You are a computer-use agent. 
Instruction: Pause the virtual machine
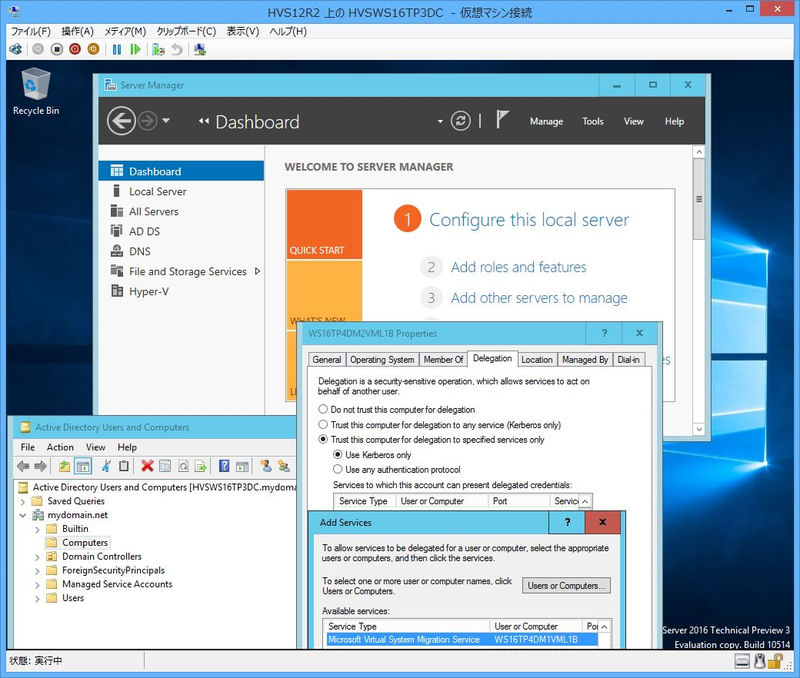[117, 49]
